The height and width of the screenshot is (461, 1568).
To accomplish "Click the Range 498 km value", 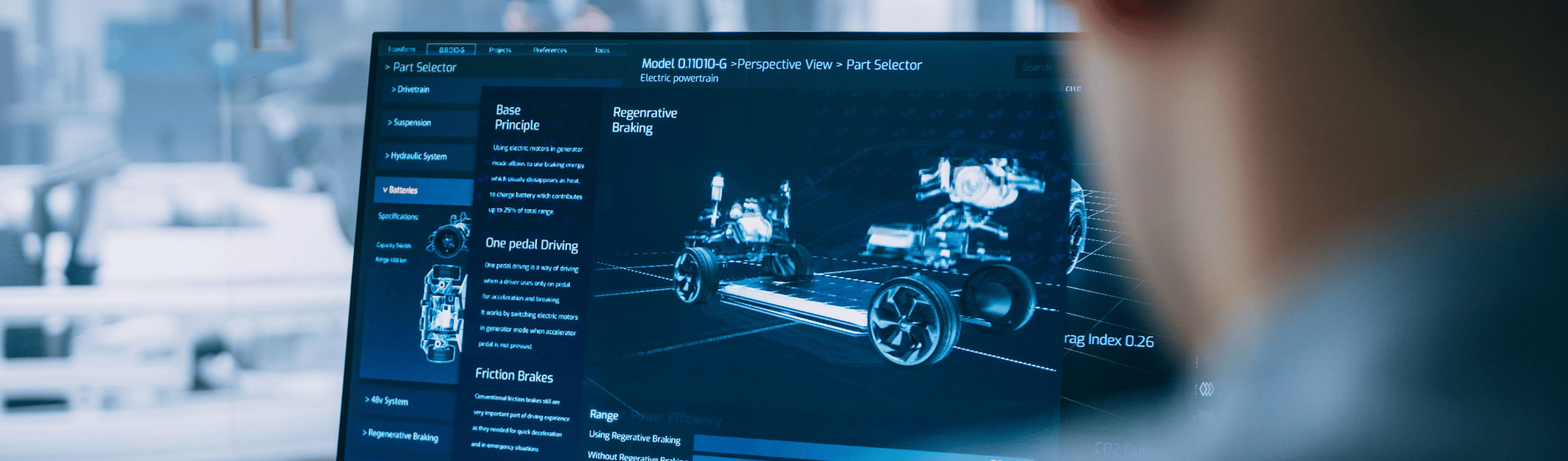I will pos(391,260).
